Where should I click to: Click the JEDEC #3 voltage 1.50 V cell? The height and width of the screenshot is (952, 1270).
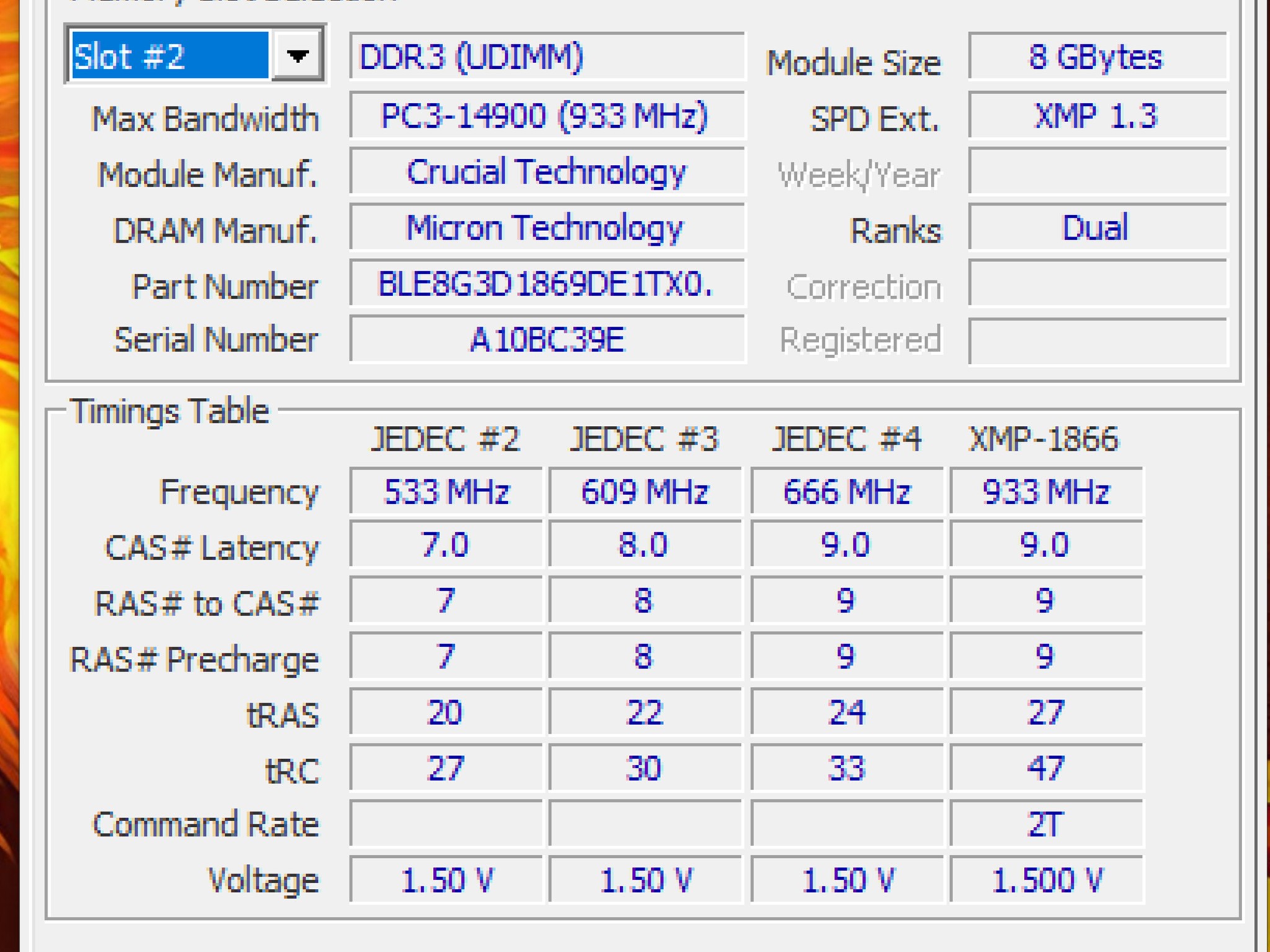point(645,879)
